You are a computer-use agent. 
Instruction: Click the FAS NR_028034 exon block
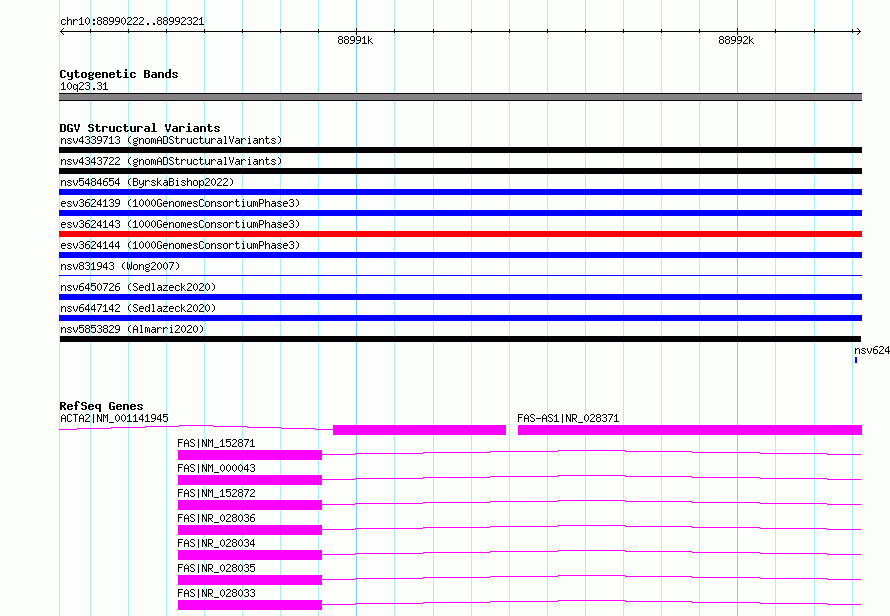[250, 555]
